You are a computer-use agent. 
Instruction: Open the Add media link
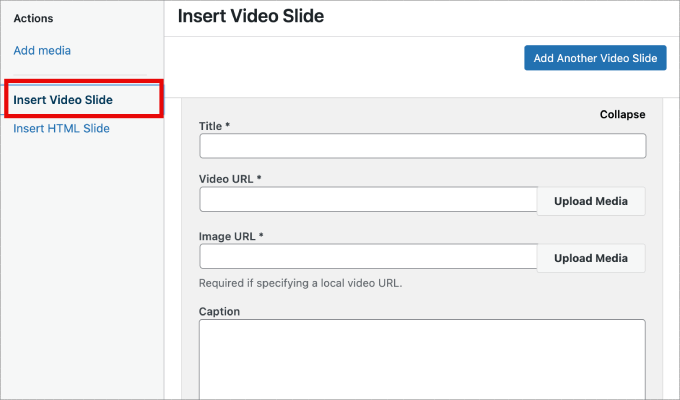(42, 50)
